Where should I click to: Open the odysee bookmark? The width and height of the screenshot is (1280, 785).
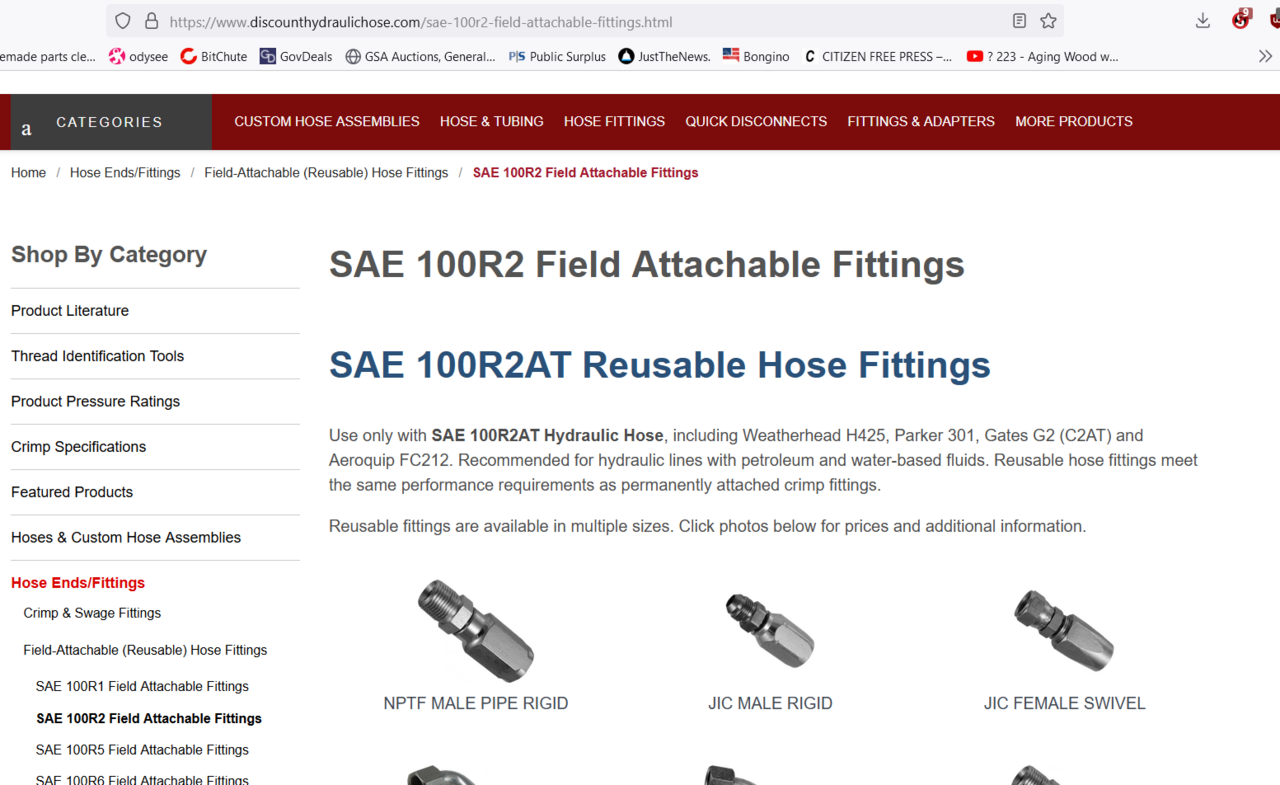138,57
